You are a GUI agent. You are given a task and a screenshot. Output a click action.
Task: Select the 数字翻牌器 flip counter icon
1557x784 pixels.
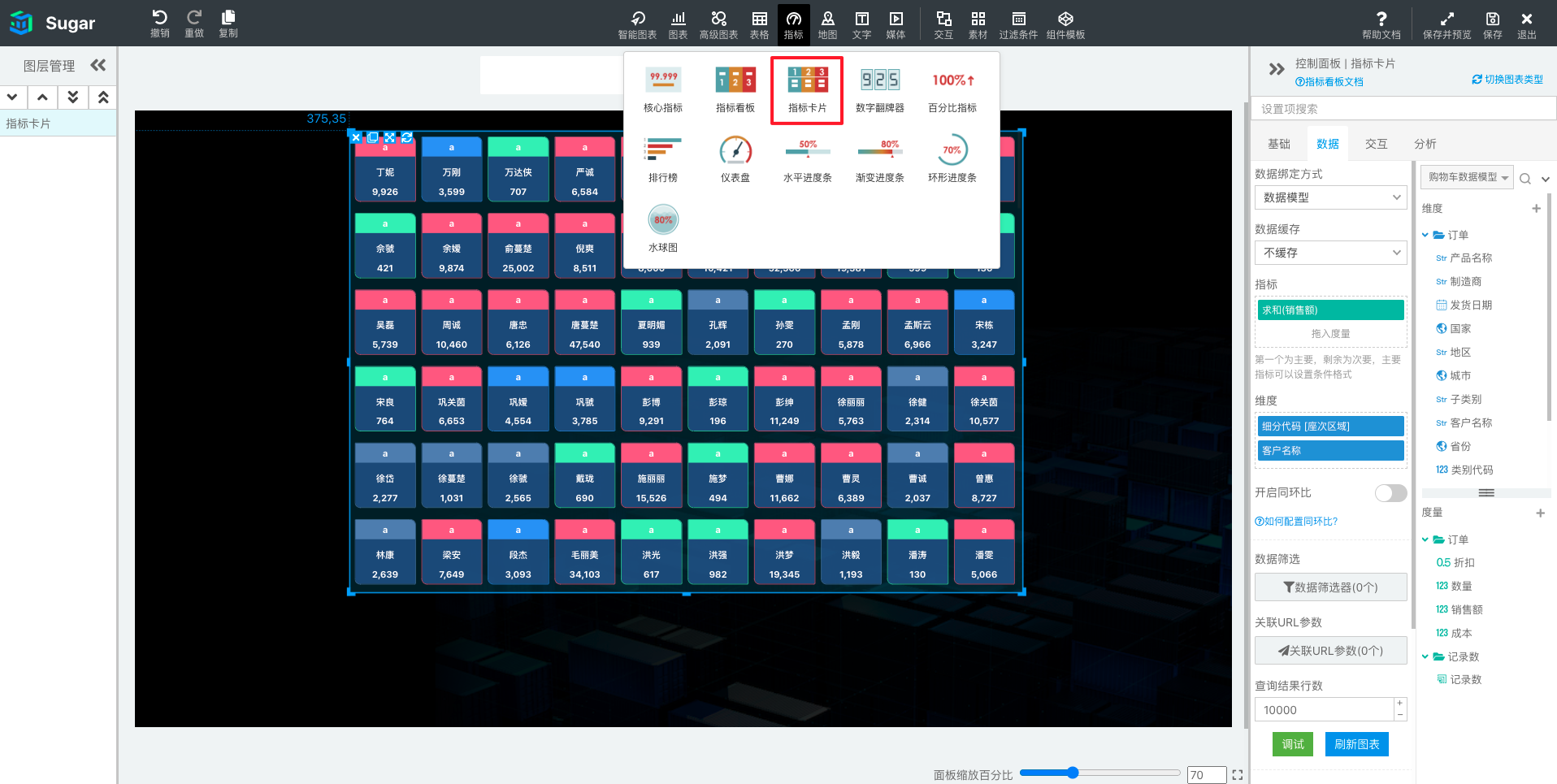[x=879, y=89]
